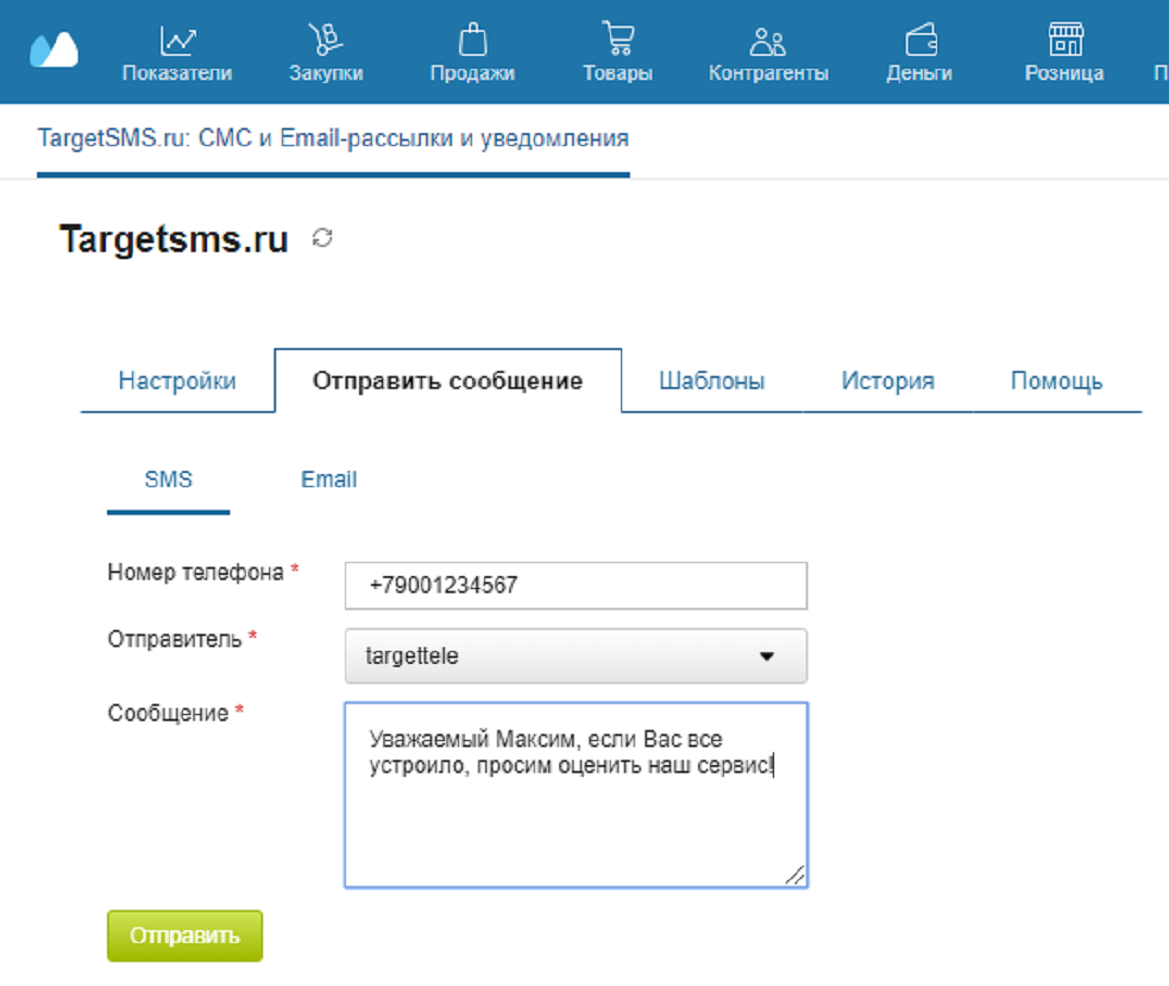Open the Контрагенты people icon
This screenshot has width=1169, height=986.
click(768, 42)
